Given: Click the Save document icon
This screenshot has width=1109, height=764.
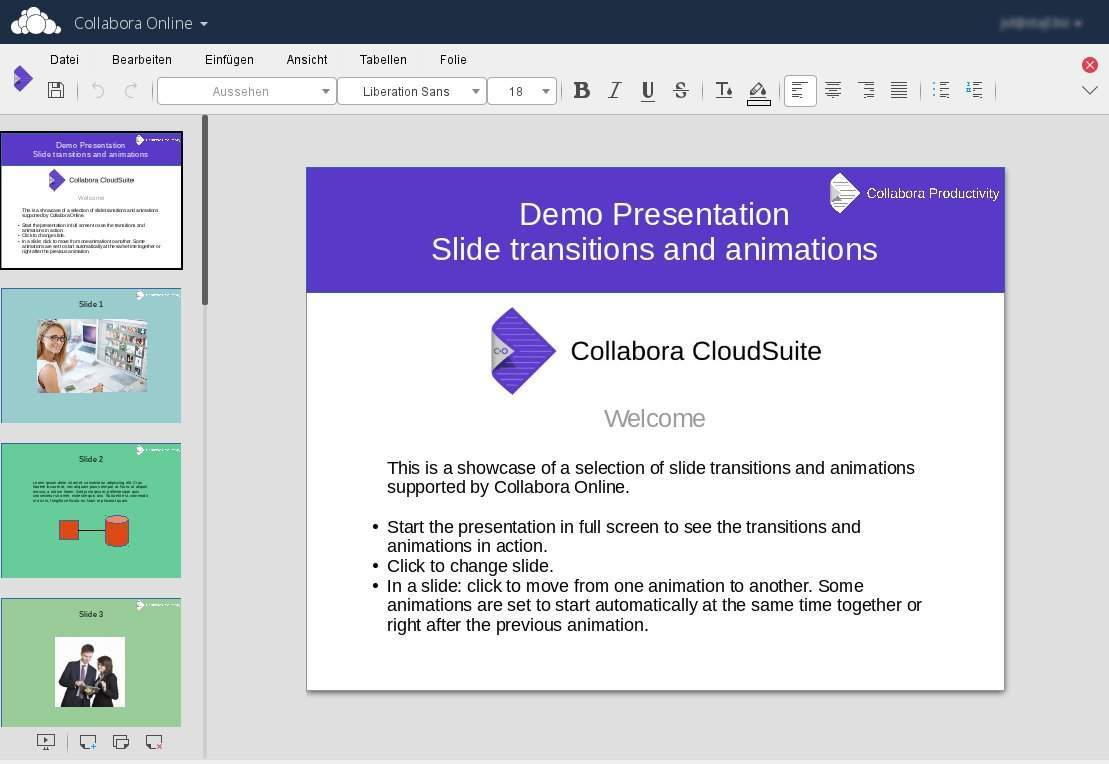Looking at the screenshot, I should point(56,90).
